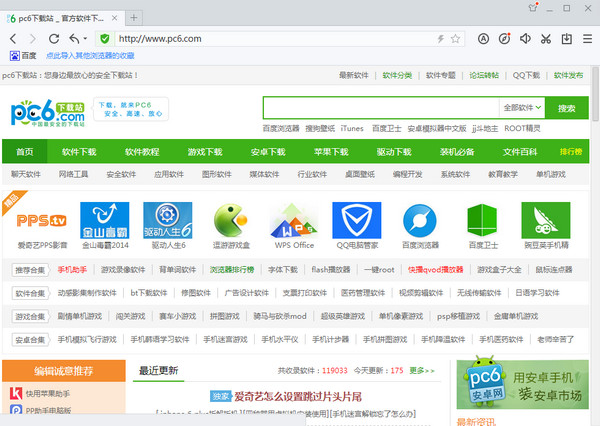Open the 游戏下载 navigation tab

205,152
